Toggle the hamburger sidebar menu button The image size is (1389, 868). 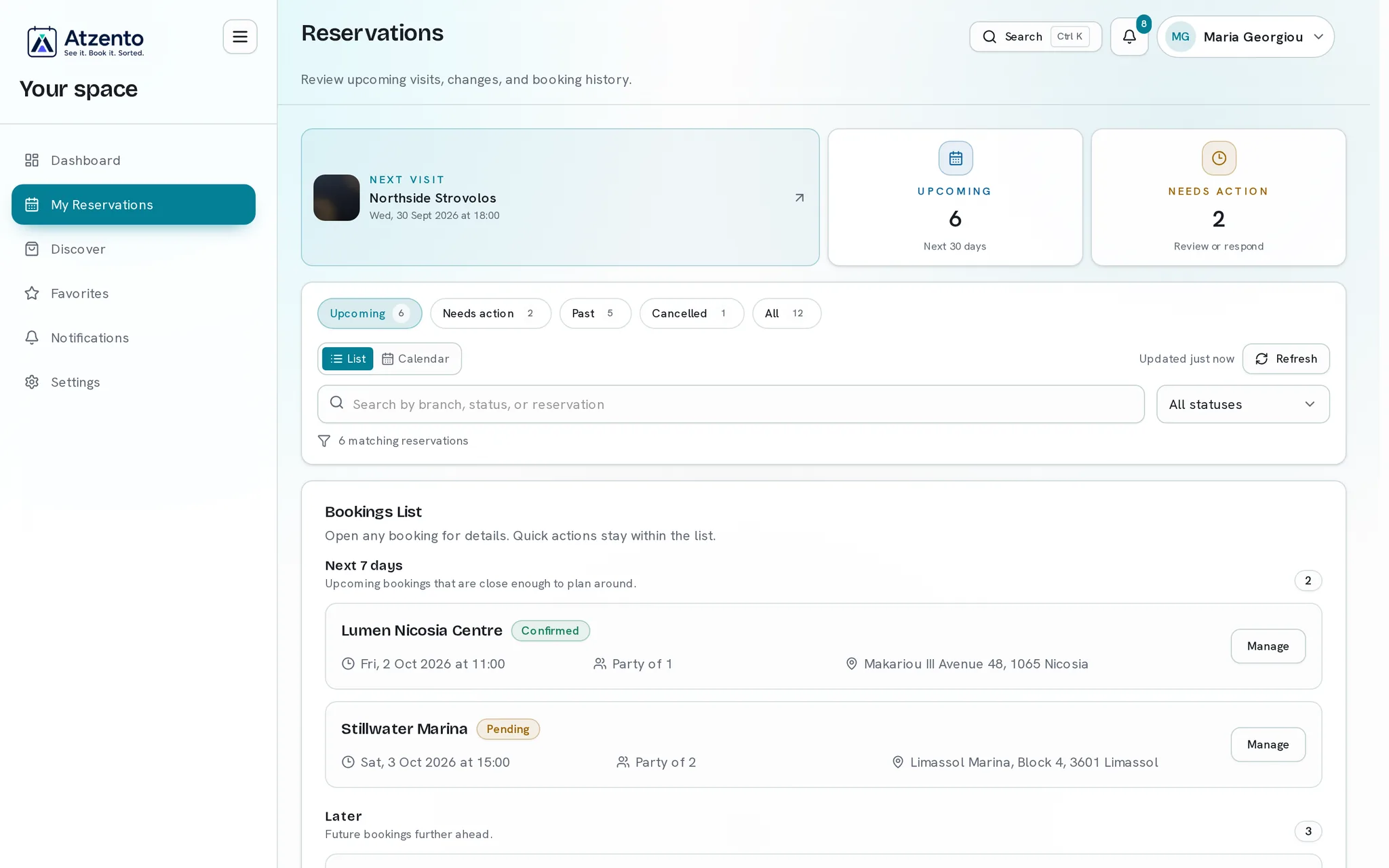240,37
